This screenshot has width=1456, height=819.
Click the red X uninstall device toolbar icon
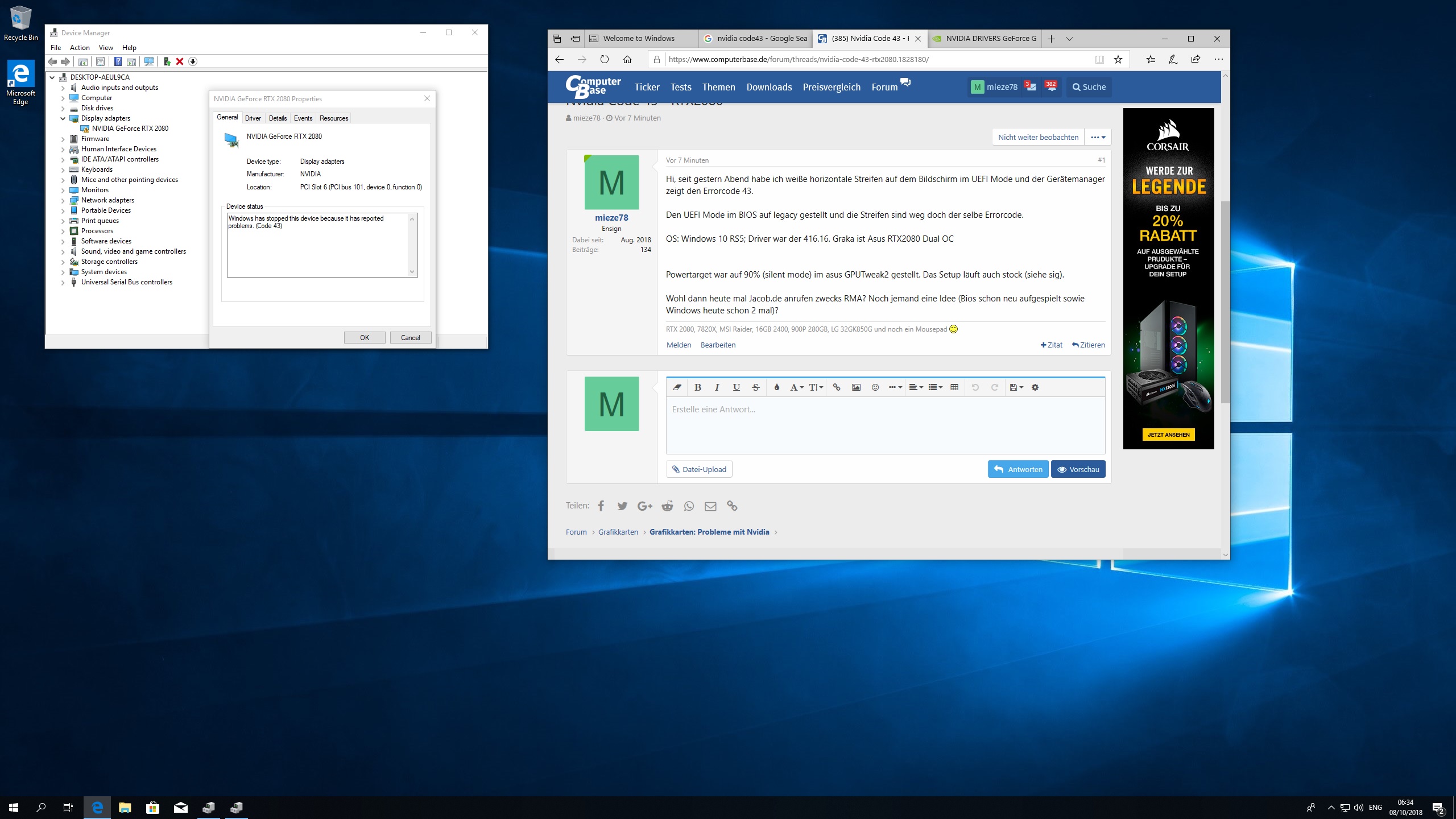click(x=180, y=61)
